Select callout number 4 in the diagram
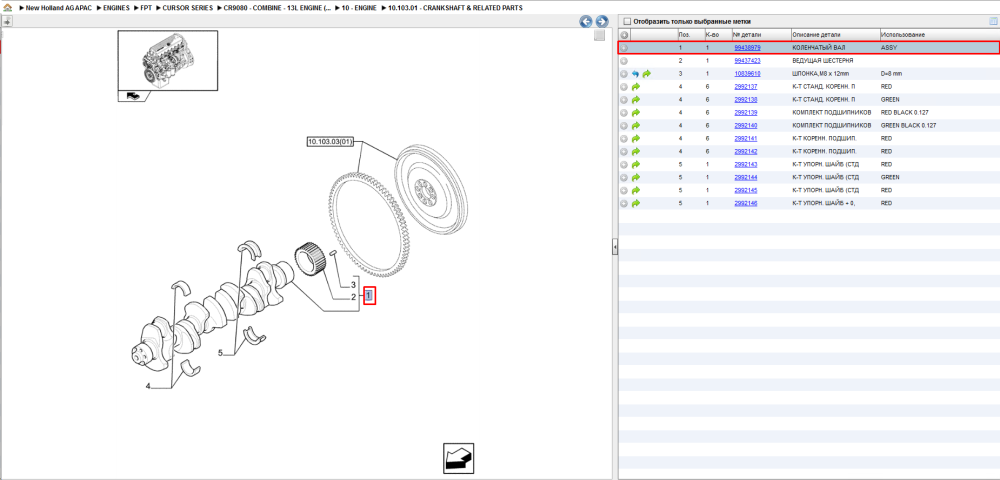This screenshot has height=480, width=1000. coord(148,386)
